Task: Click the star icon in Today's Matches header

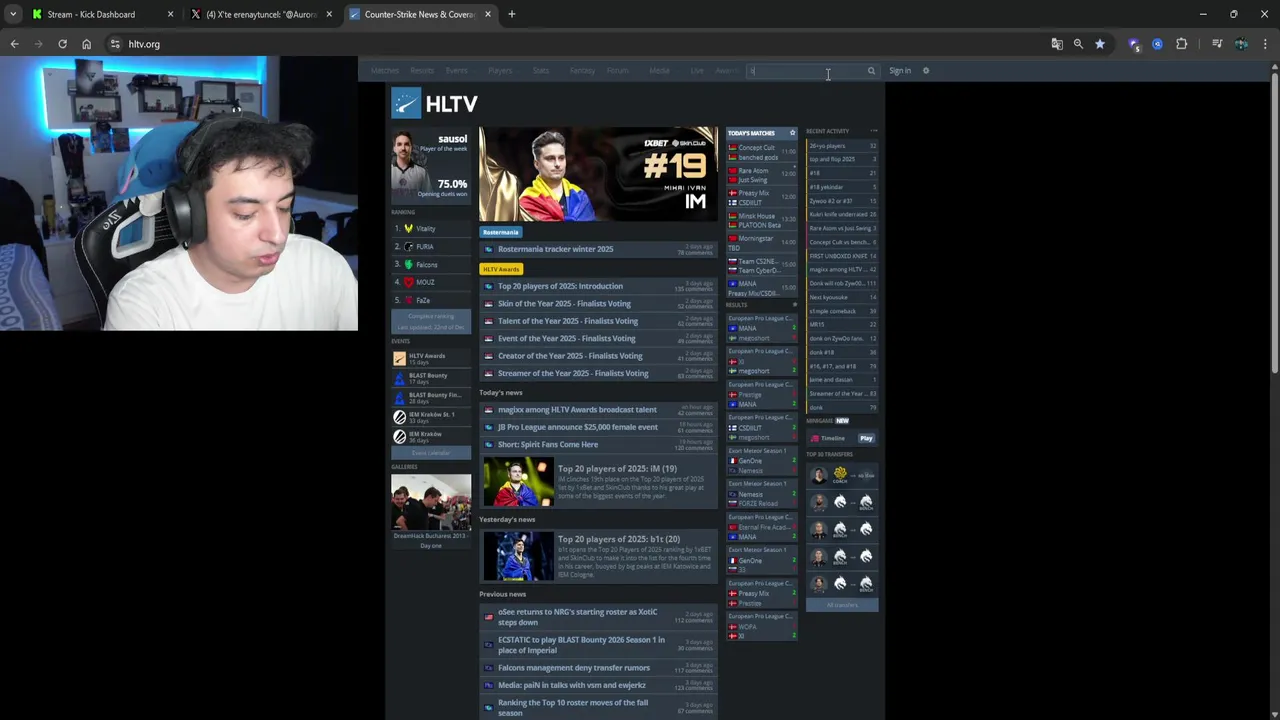Action: [x=792, y=133]
